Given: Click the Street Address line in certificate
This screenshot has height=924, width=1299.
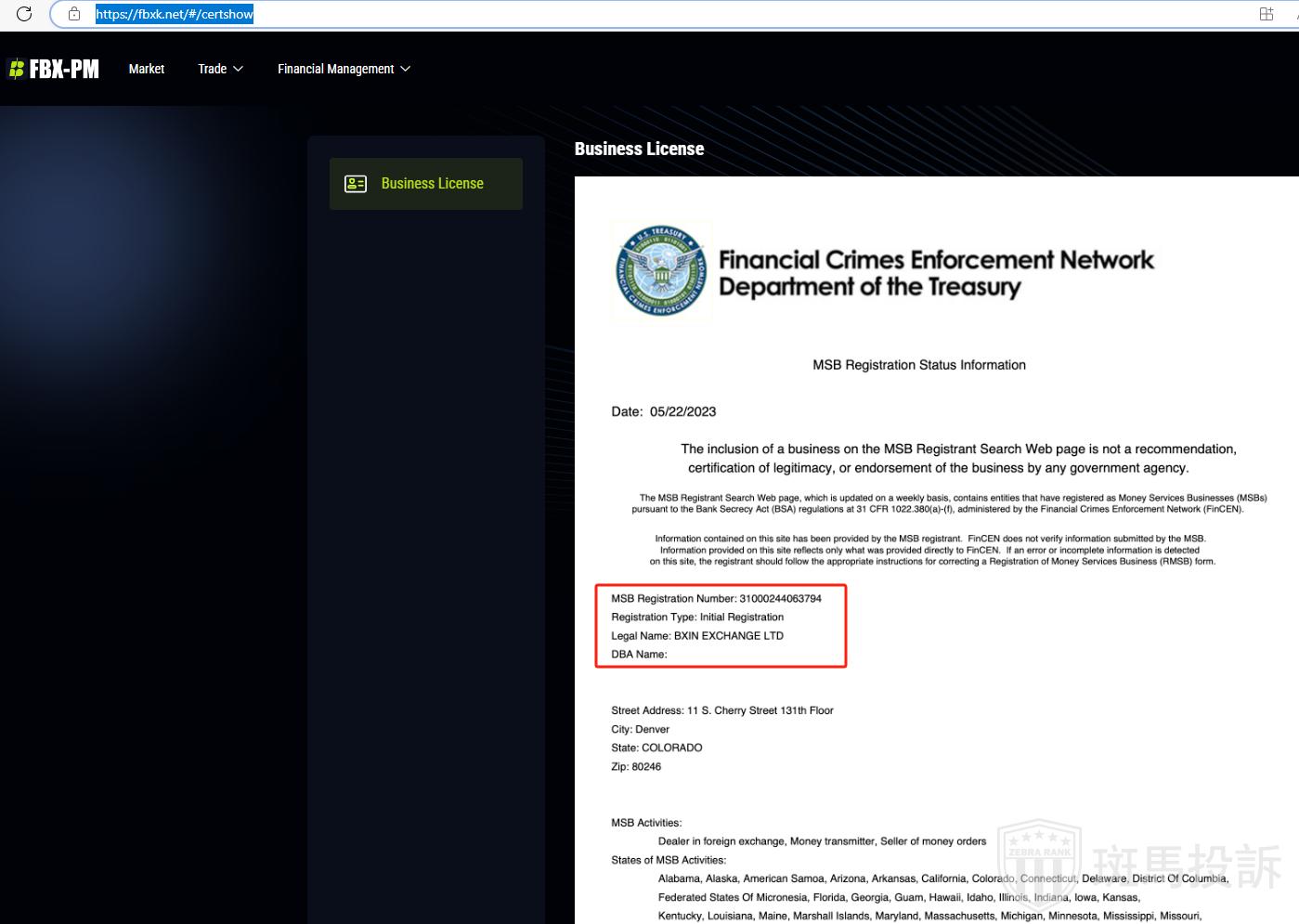Looking at the screenshot, I should pos(721,710).
